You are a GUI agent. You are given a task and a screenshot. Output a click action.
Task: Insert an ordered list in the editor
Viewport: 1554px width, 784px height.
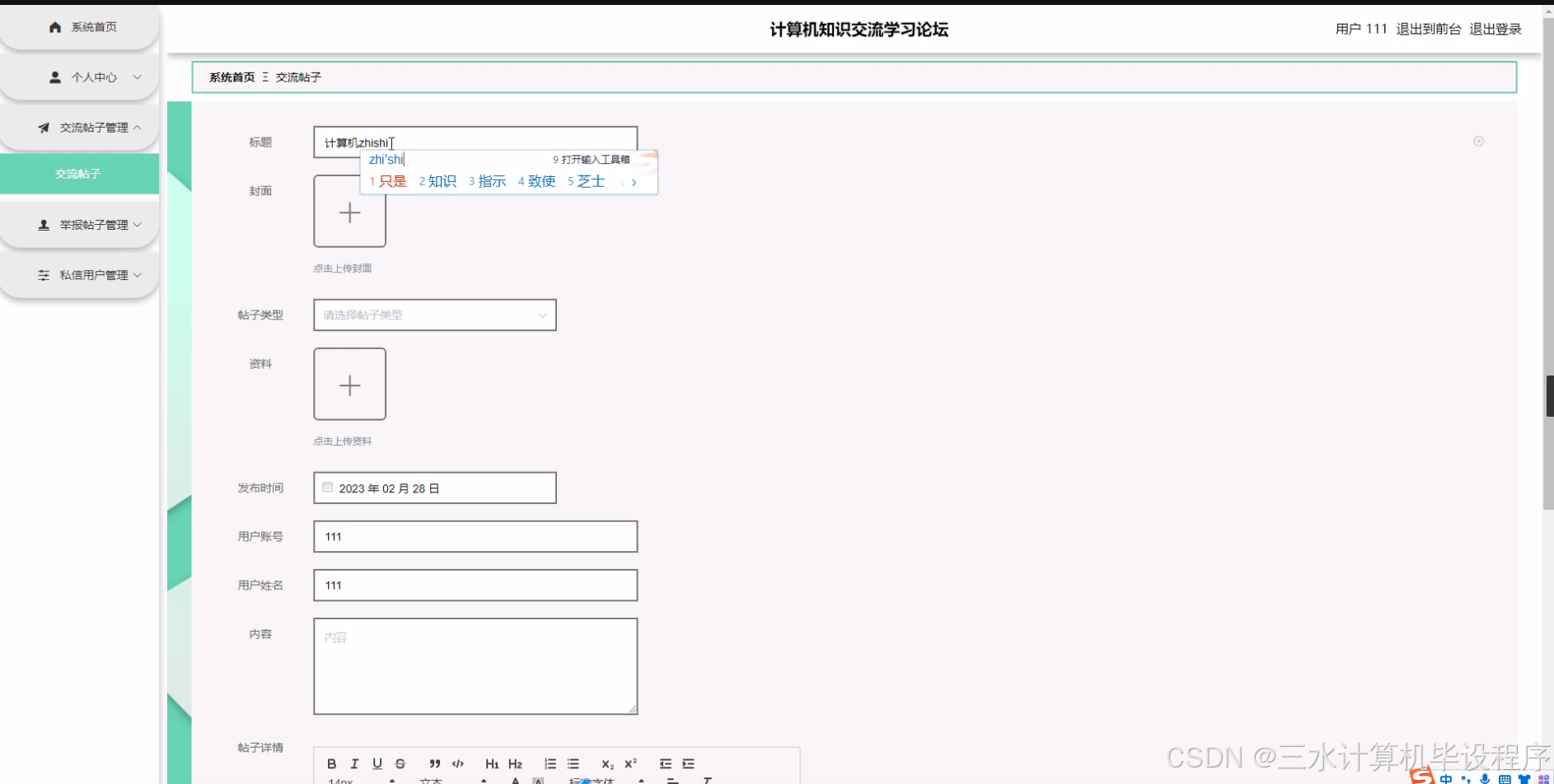550,763
